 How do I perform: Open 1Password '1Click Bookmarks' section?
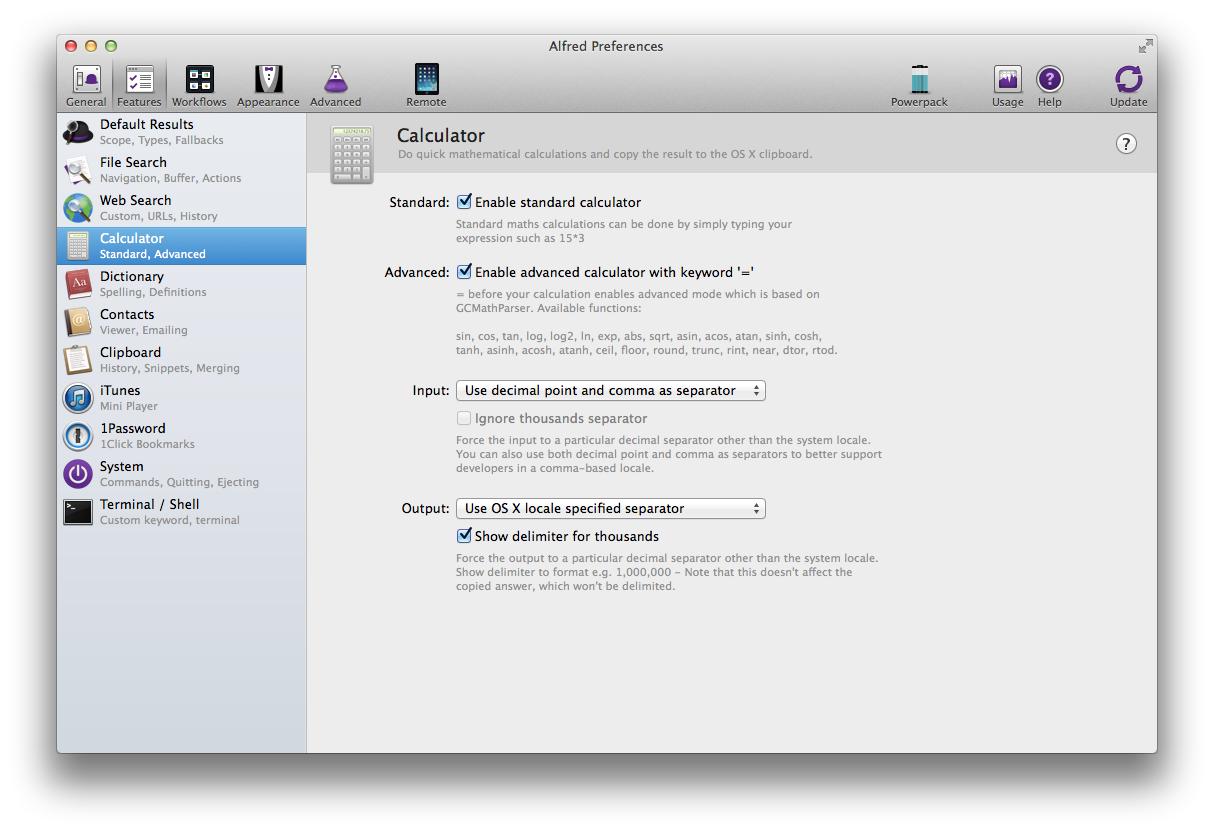tap(182, 436)
